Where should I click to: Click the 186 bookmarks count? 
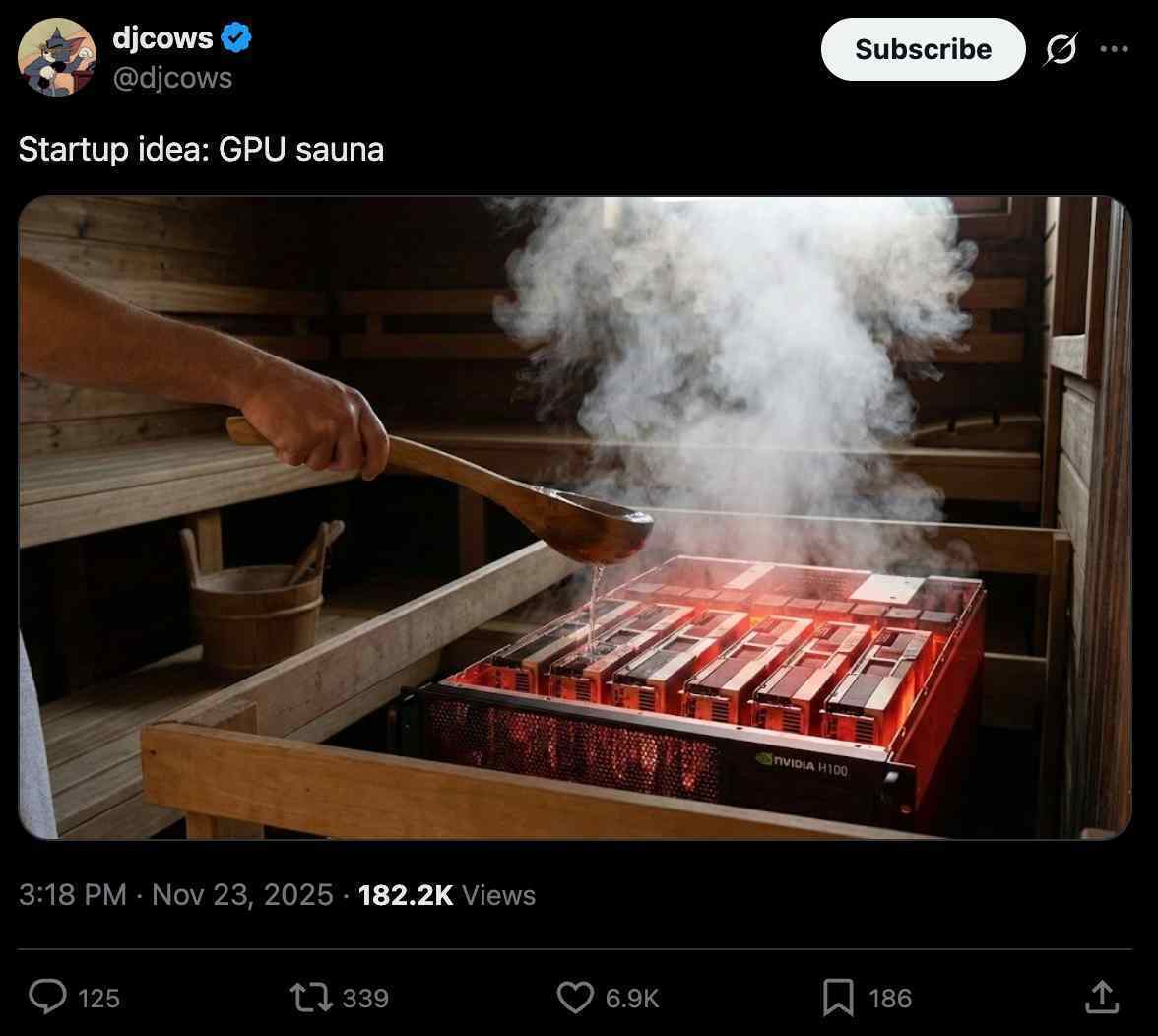point(890,999)
